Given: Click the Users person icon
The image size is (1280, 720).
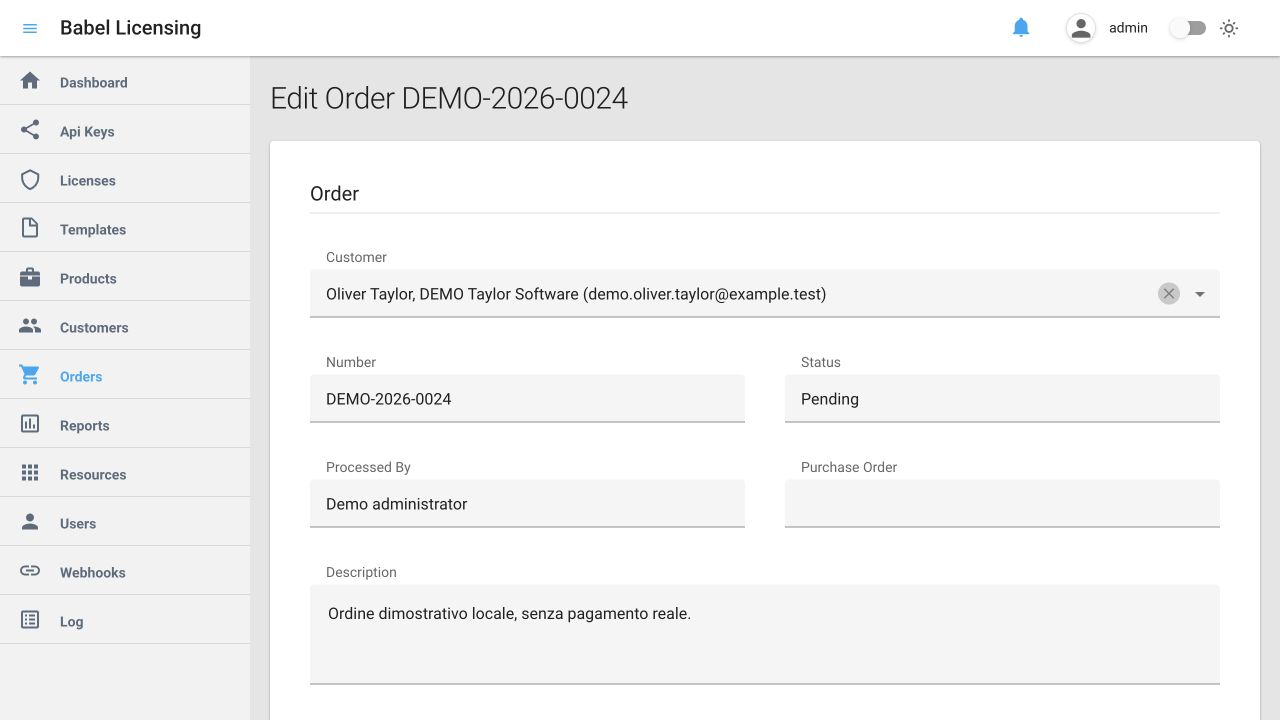Looking at the screenshot, I should pyautogui.click(x=30, y=522).
